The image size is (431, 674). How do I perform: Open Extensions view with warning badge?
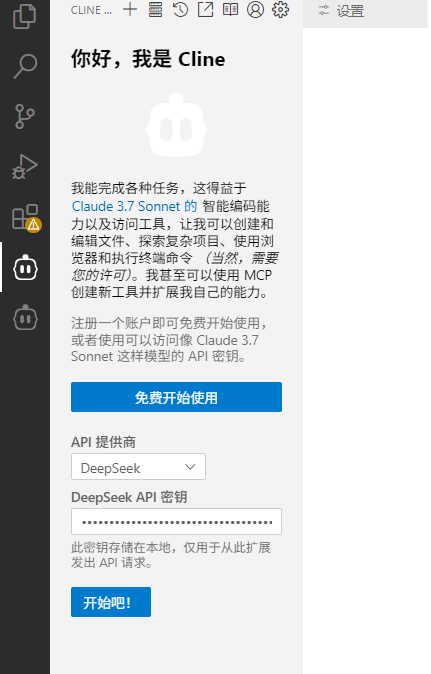point(26,218)
